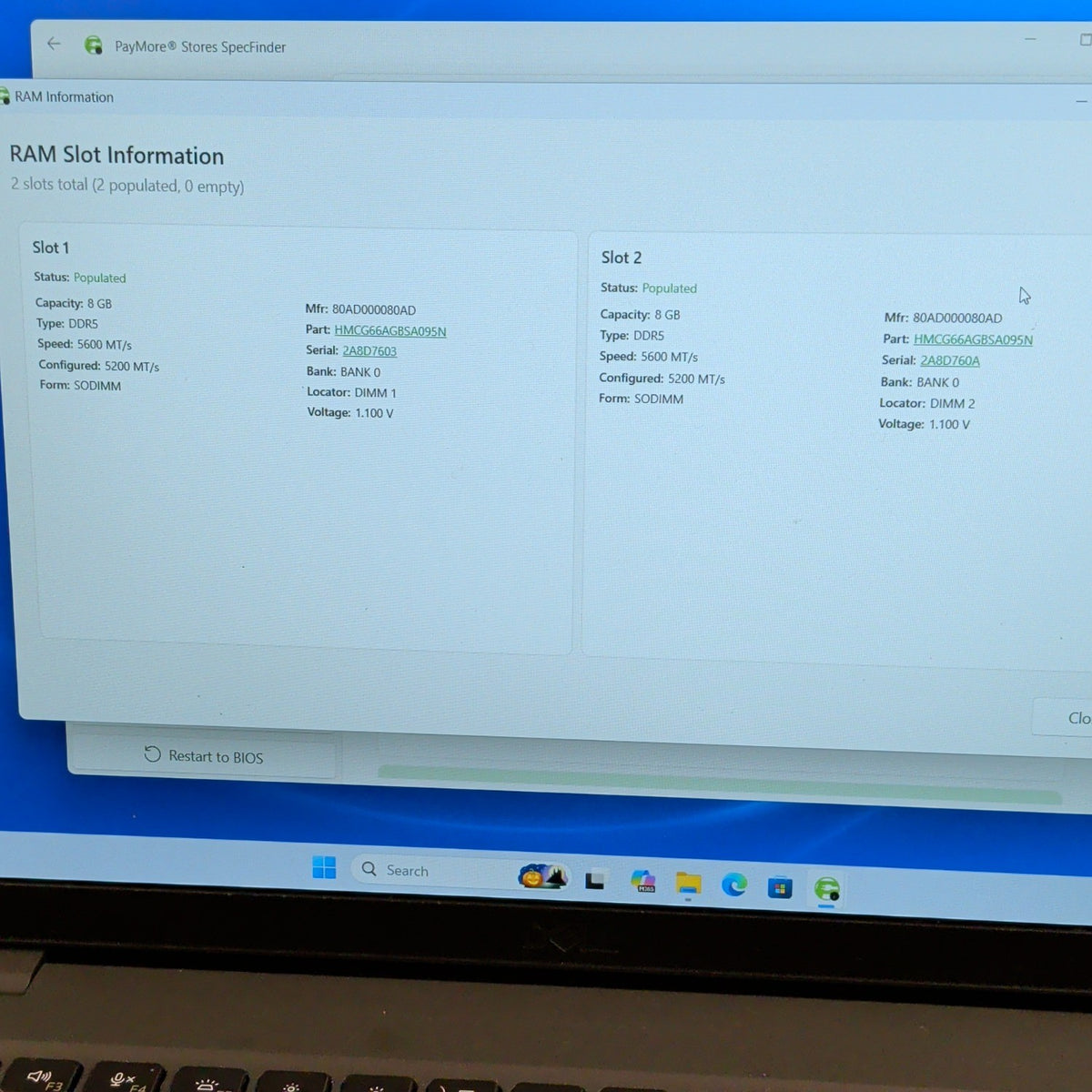Click the search highlight icon in taskbar

pyautogui.click(x=543, y=876)
